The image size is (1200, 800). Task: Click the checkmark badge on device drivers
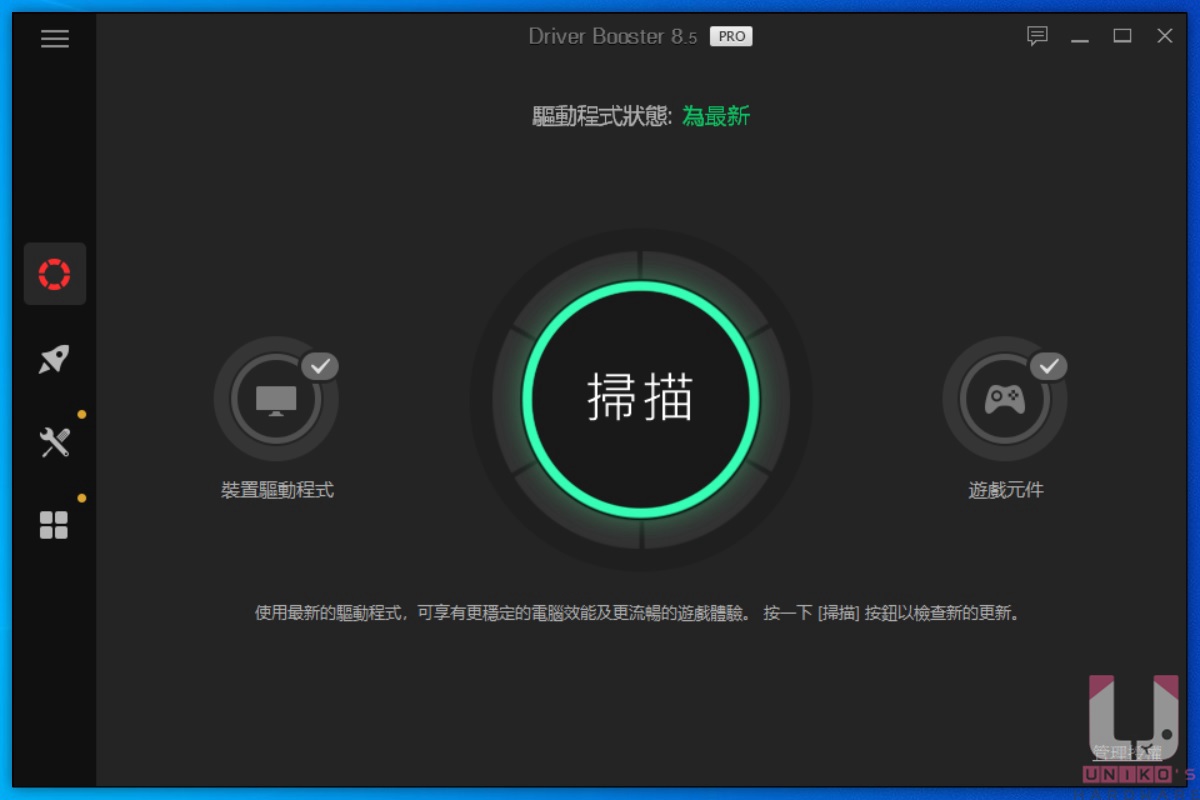click(x=320, y=367)
